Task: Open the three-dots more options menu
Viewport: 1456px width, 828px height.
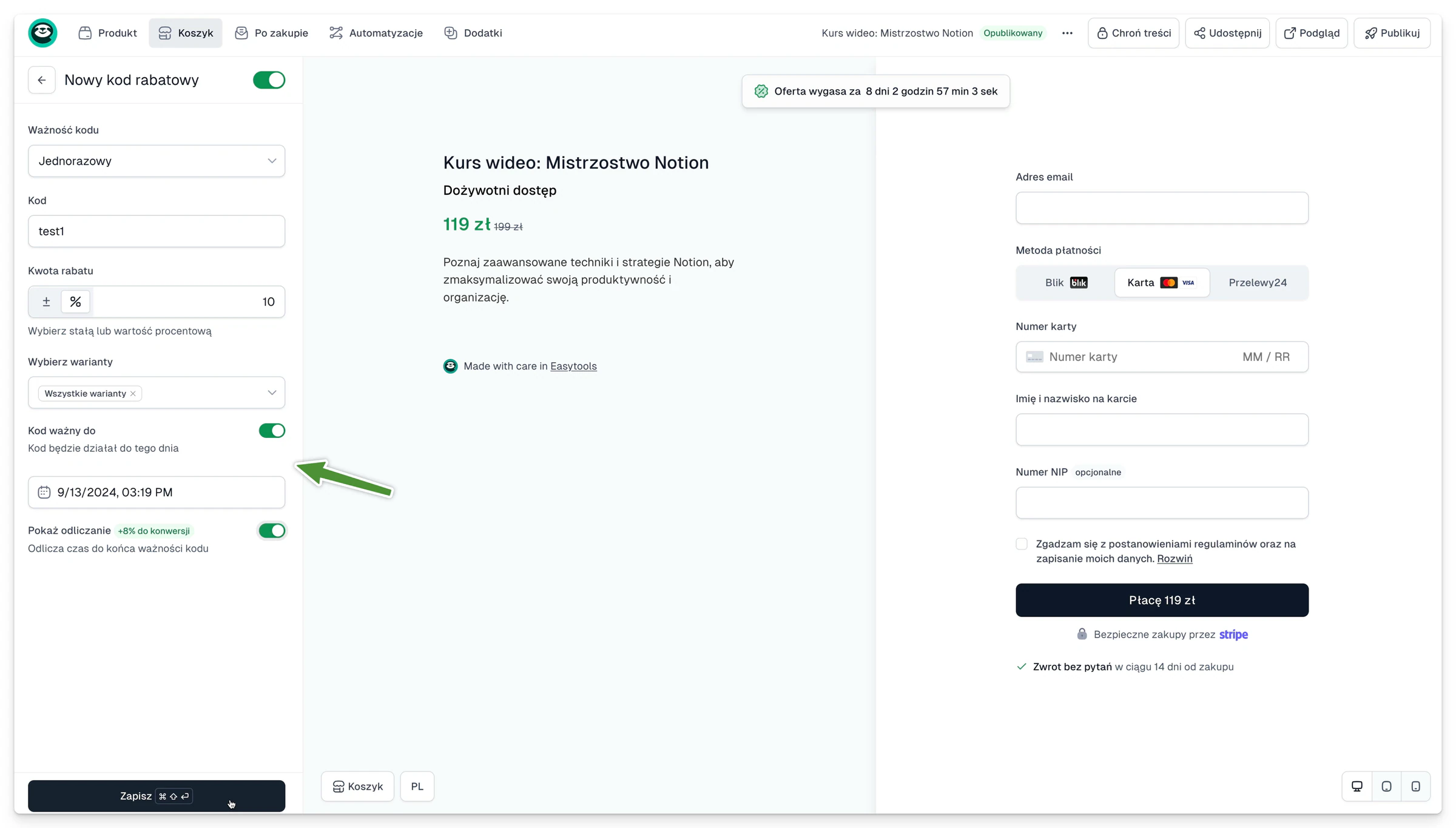Action: (1067, 33)
